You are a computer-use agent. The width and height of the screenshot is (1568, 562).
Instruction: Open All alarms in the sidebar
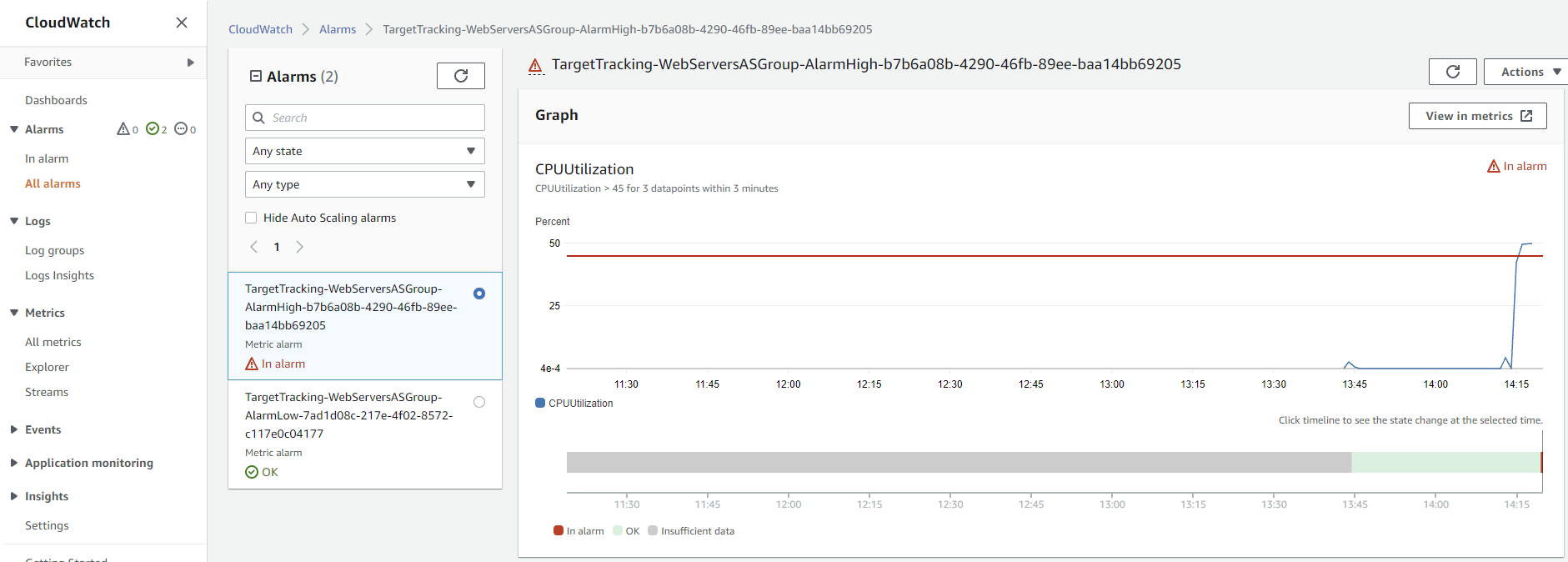coord(53,183)
